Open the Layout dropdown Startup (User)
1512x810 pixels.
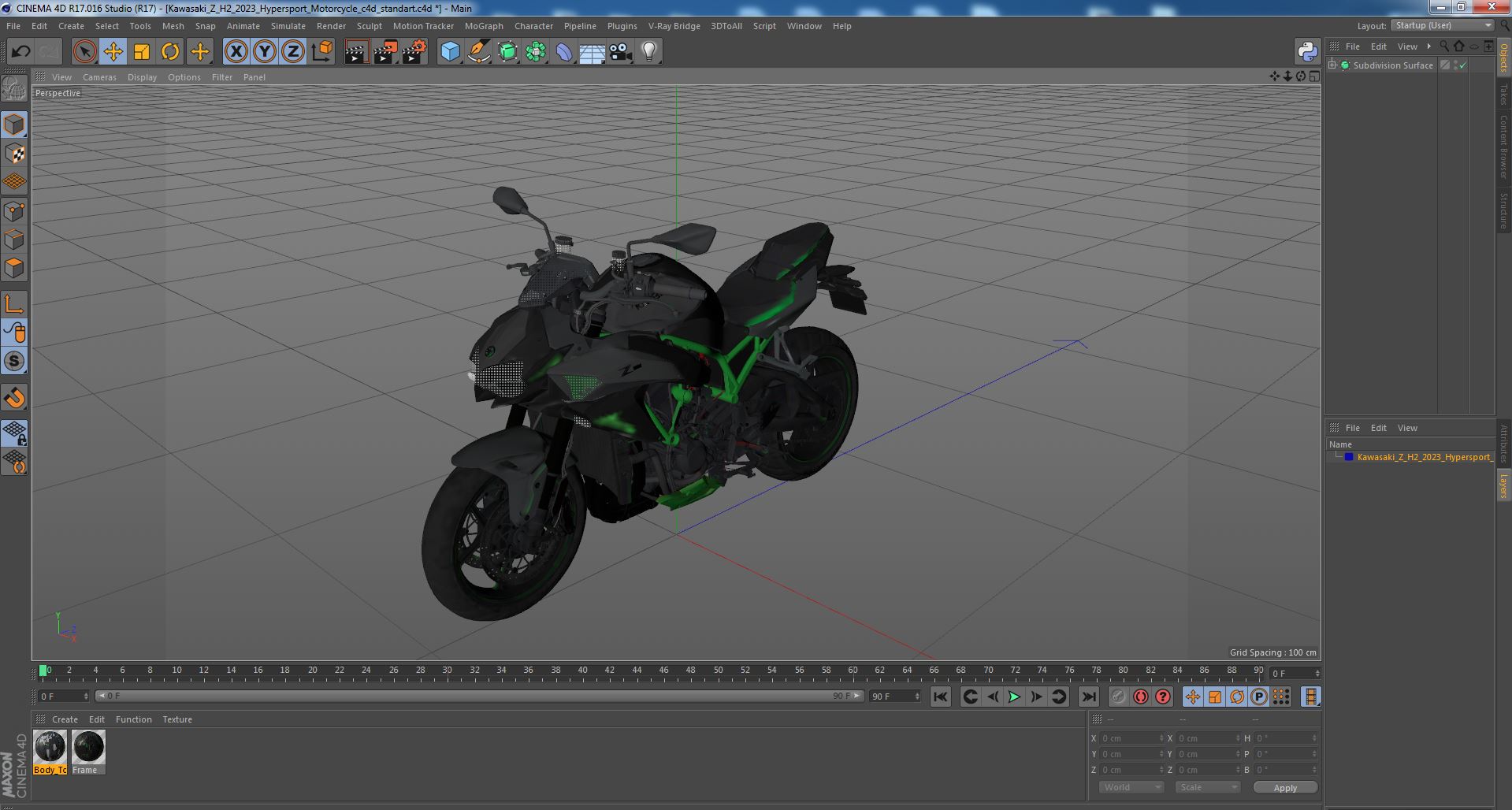(x=1443, y=25)
